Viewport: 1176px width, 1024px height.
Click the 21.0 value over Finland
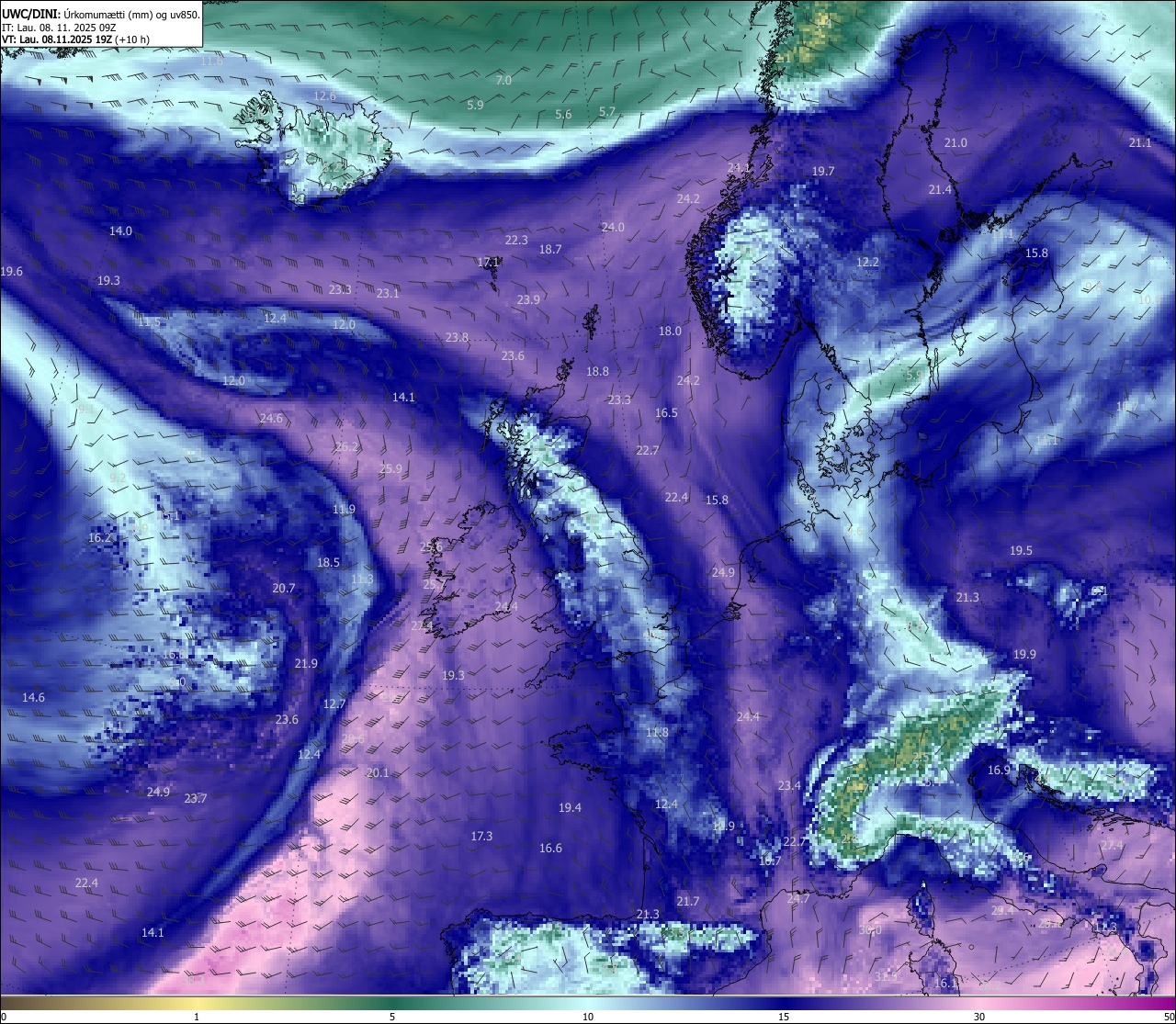coord(955,143)
